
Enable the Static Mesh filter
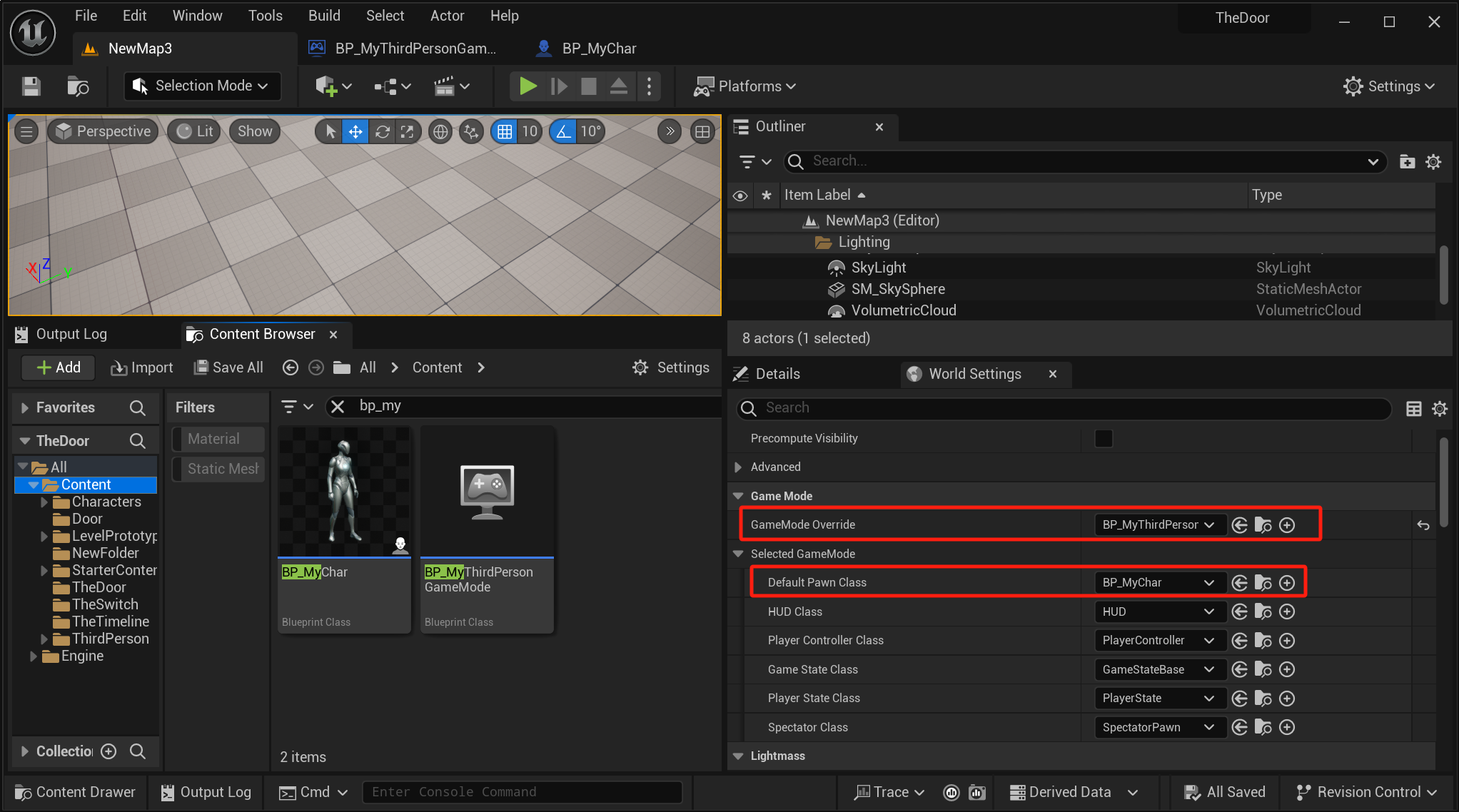[218, 469]
